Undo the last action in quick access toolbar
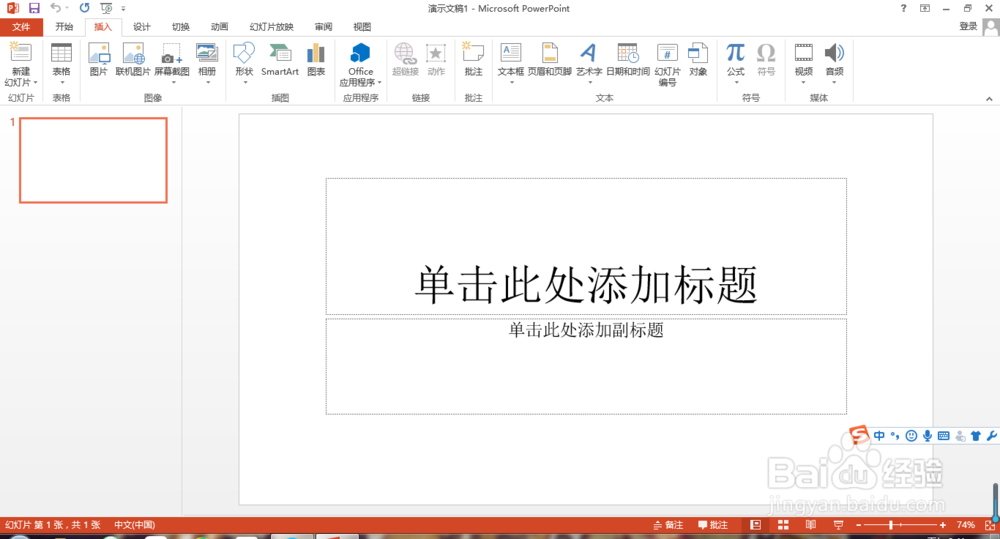This screenshot has width=1000, height=539. pyautogui.click(x=55, y=8)
